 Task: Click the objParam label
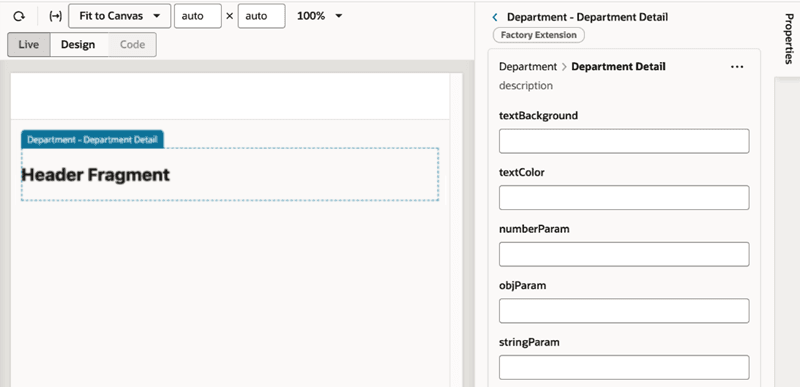point(522,286)
